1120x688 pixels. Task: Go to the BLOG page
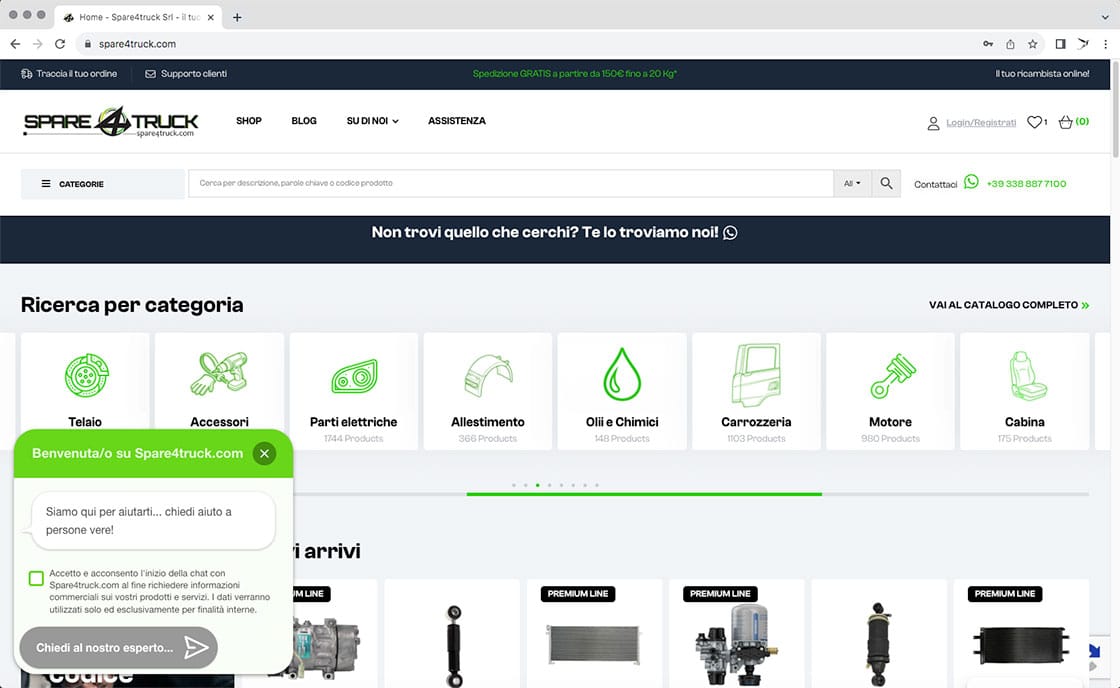coord(304,121)
